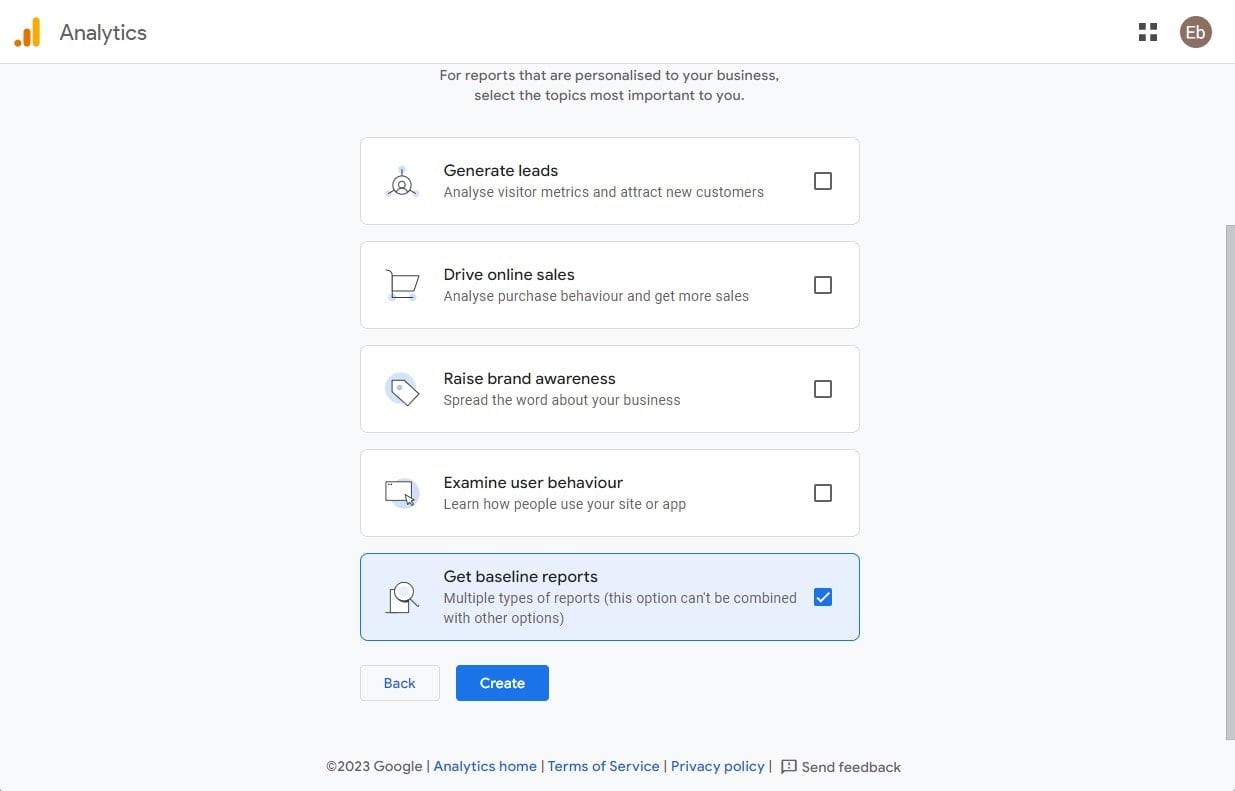This screenshot has width=1235, height=791.
Task: Open the Eb account avatar
Action: coord(1195,32)
